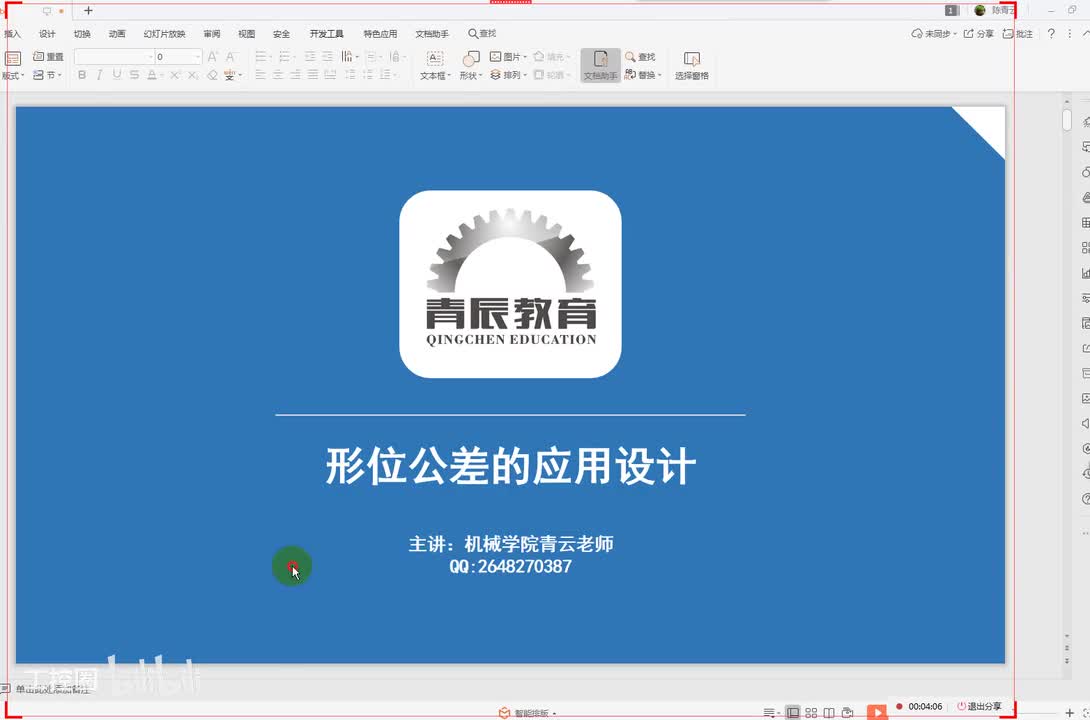This screenshot has height=720, width=1090.
Task: Click the vertical scrollbar thumb
Action: pos(1067,119)
